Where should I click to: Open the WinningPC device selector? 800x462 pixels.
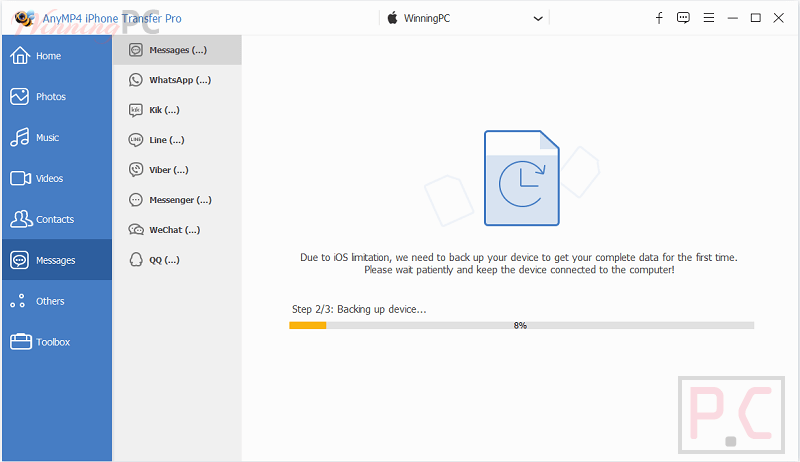(464, 18)
